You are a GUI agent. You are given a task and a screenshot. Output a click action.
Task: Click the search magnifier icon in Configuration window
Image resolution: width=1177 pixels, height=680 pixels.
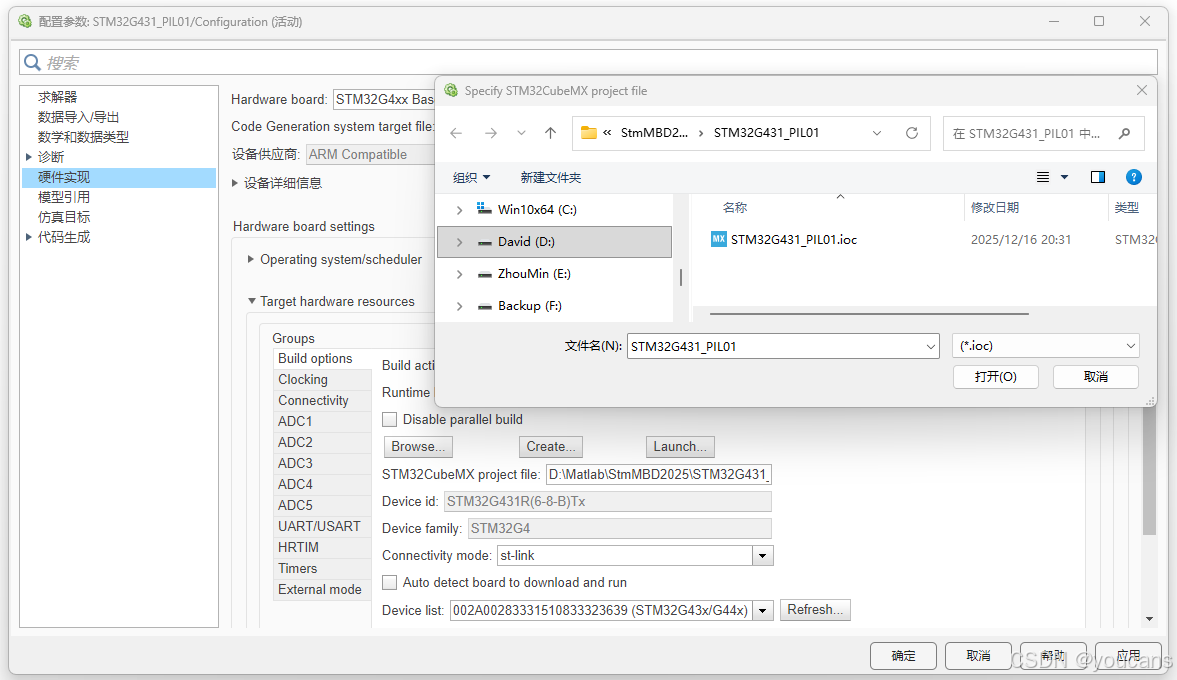(32, 62)
